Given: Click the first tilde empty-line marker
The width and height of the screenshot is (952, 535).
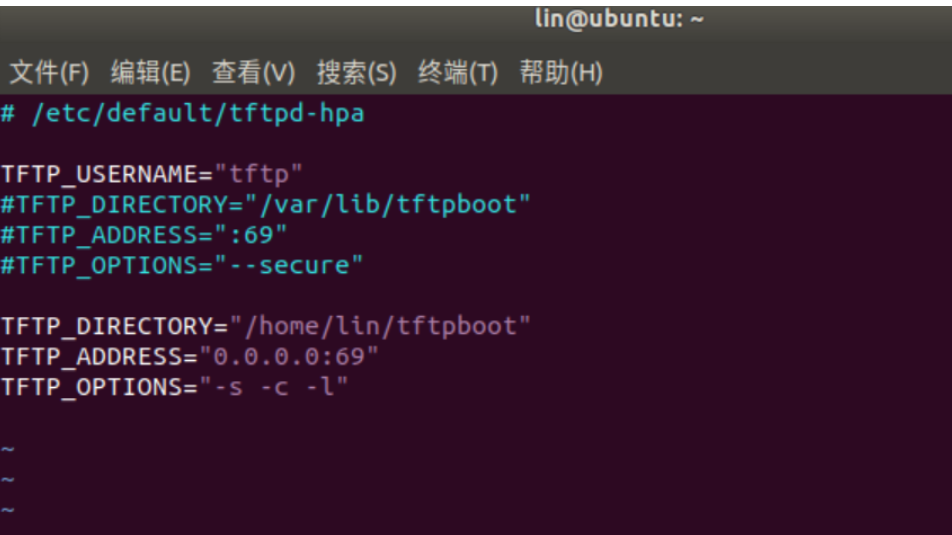Looking at the screenshot, I should click(x=8, y=449).
